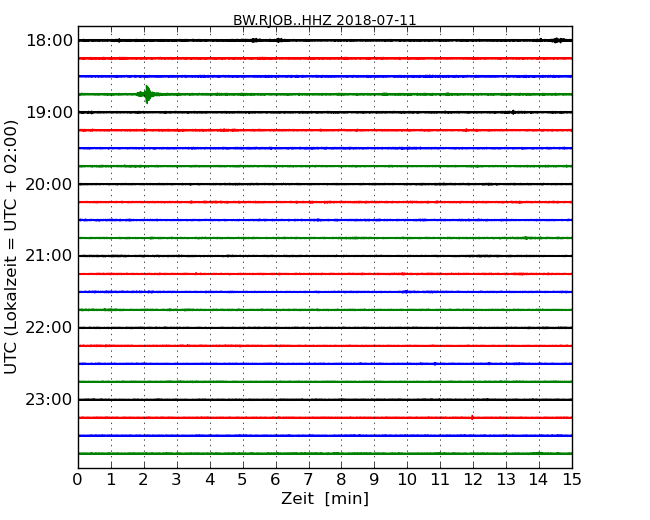Screen dimensions: 650x520
Task: Click the black blip near minute 13 on the 19:00 trace
Action: pos(513,112)
